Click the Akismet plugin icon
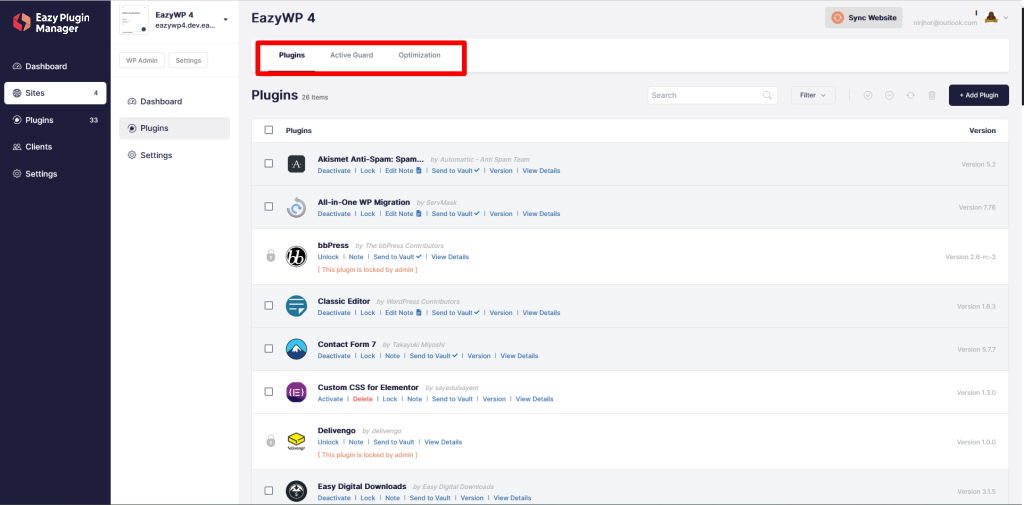Viewport: 1024px width, 505px height. pos(296,164)
